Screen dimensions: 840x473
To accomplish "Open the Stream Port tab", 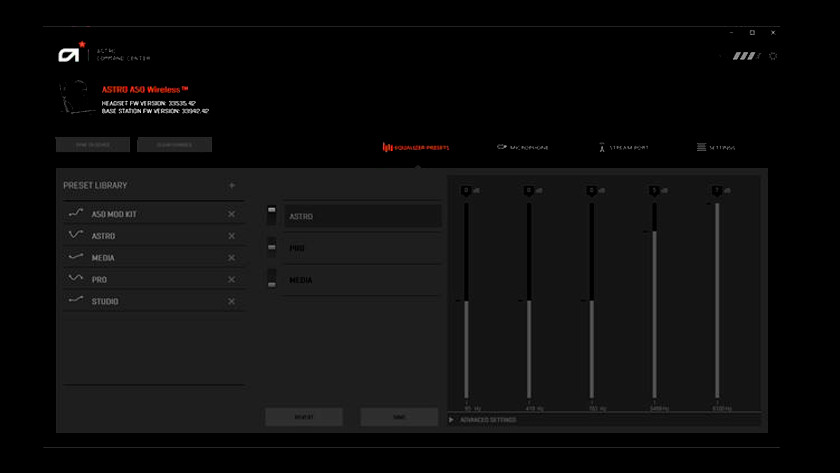I will pos(623,147).
